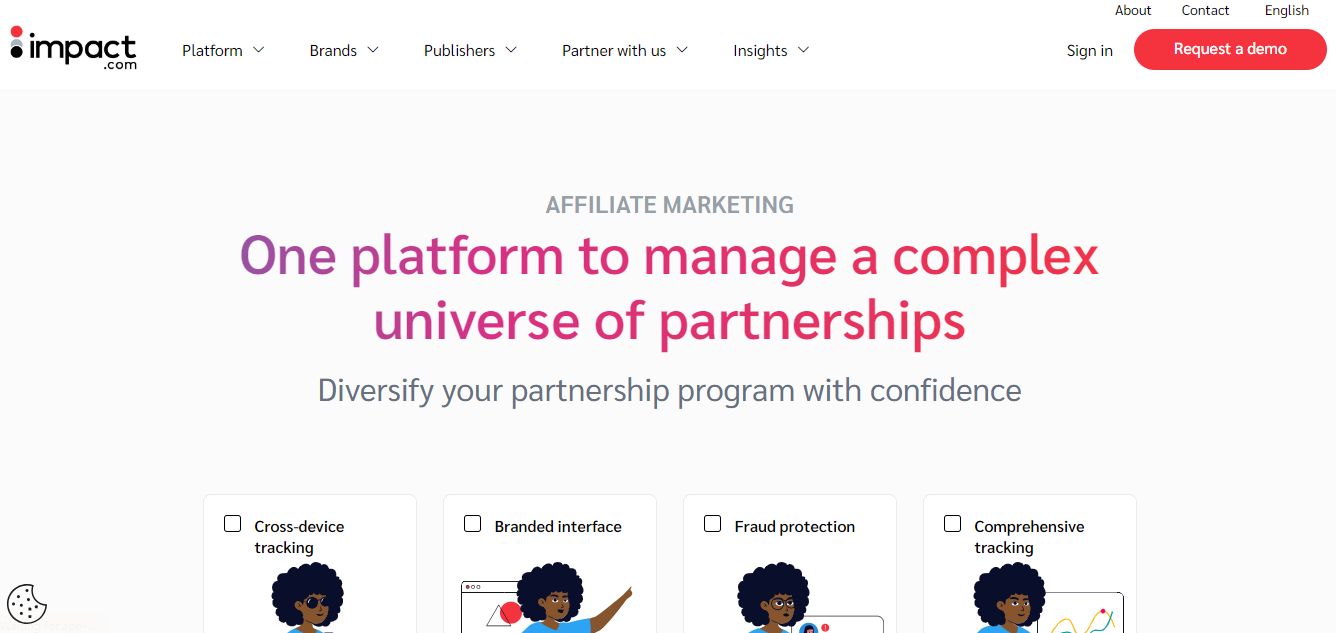Viewport: 1336px width, 633px height.
Task: Open the Publishers dropdown arrow
Action: 511,50
